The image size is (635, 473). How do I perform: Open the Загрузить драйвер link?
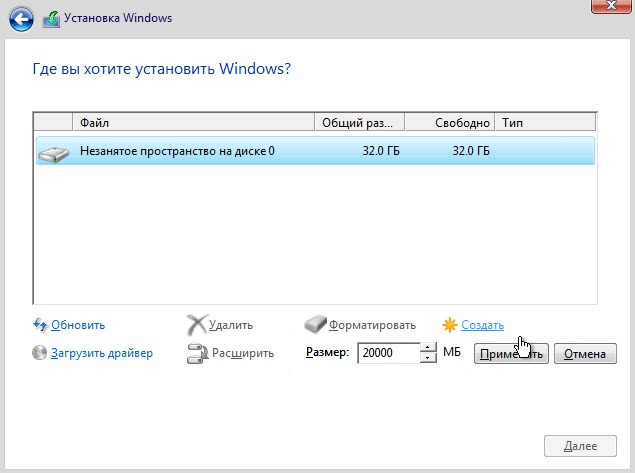[102, 353]
